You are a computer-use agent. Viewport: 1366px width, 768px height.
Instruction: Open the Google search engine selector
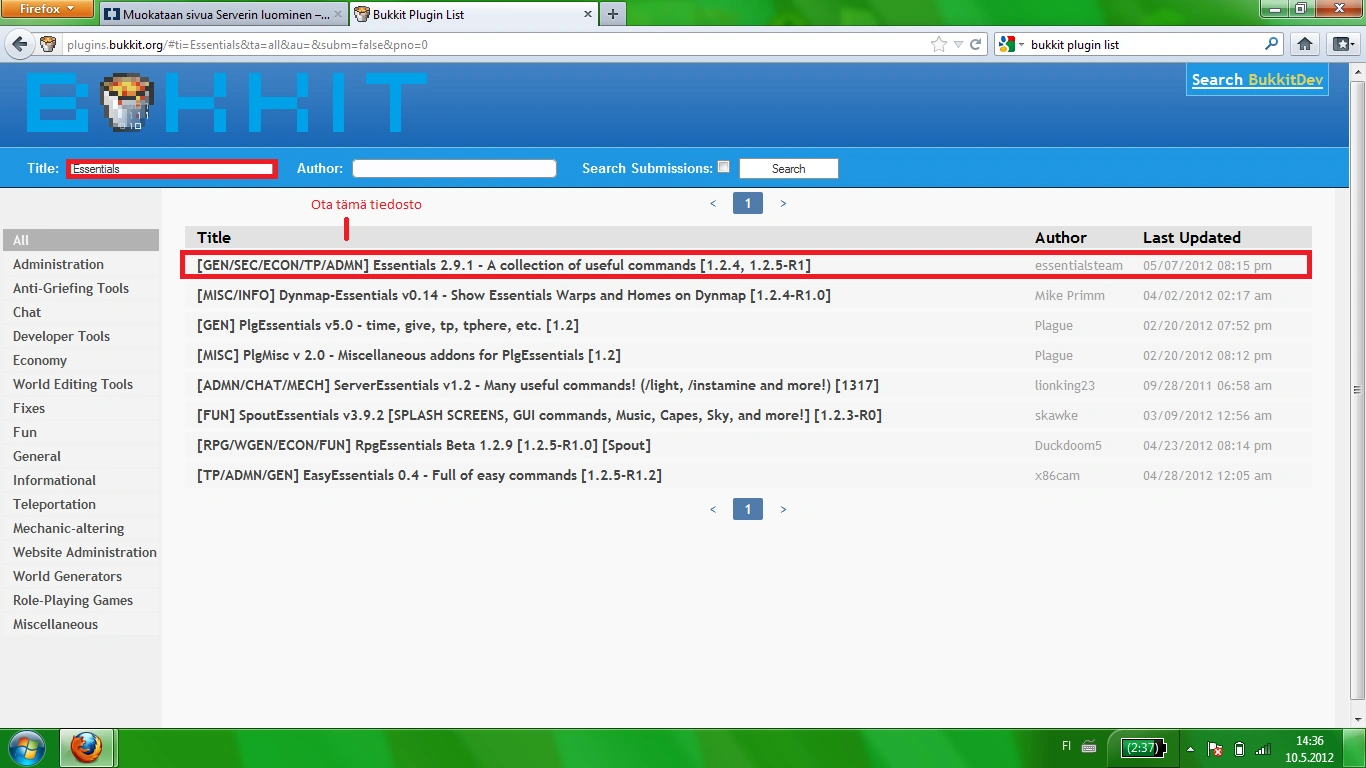[1009, 45]
